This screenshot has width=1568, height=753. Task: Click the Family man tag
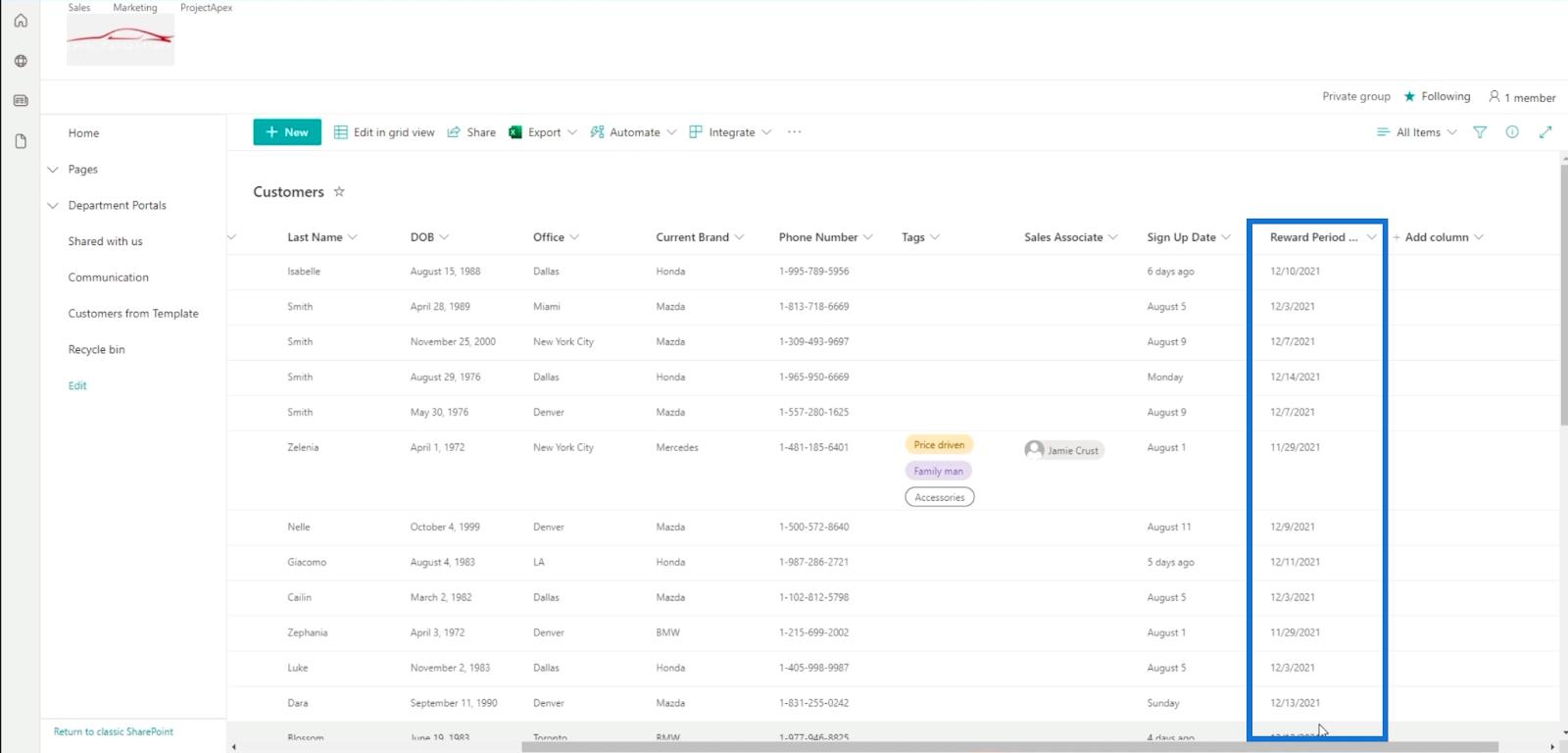pyautogui.click(x=939, y=472)
